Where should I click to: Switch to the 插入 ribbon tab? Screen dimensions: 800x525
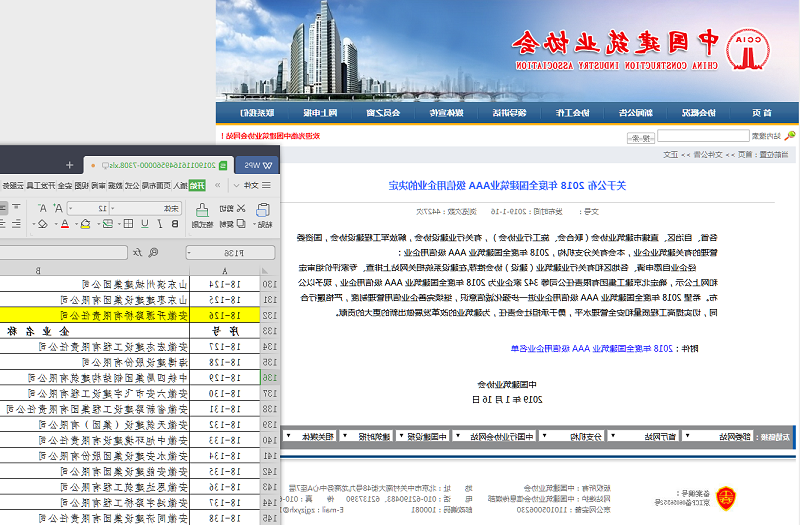pos(181,185)
